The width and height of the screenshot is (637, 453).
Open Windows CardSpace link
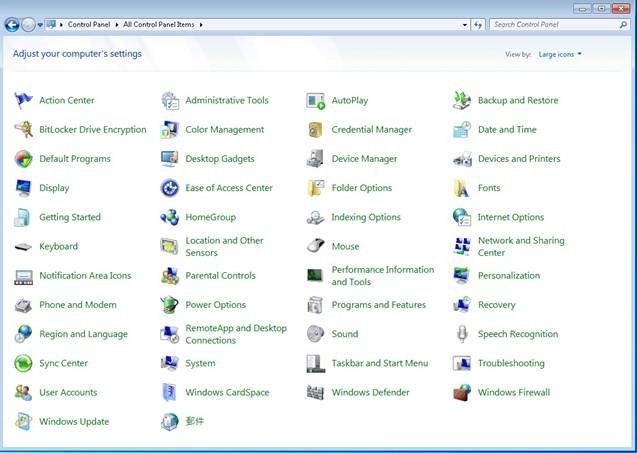click(x=227, y=392)
